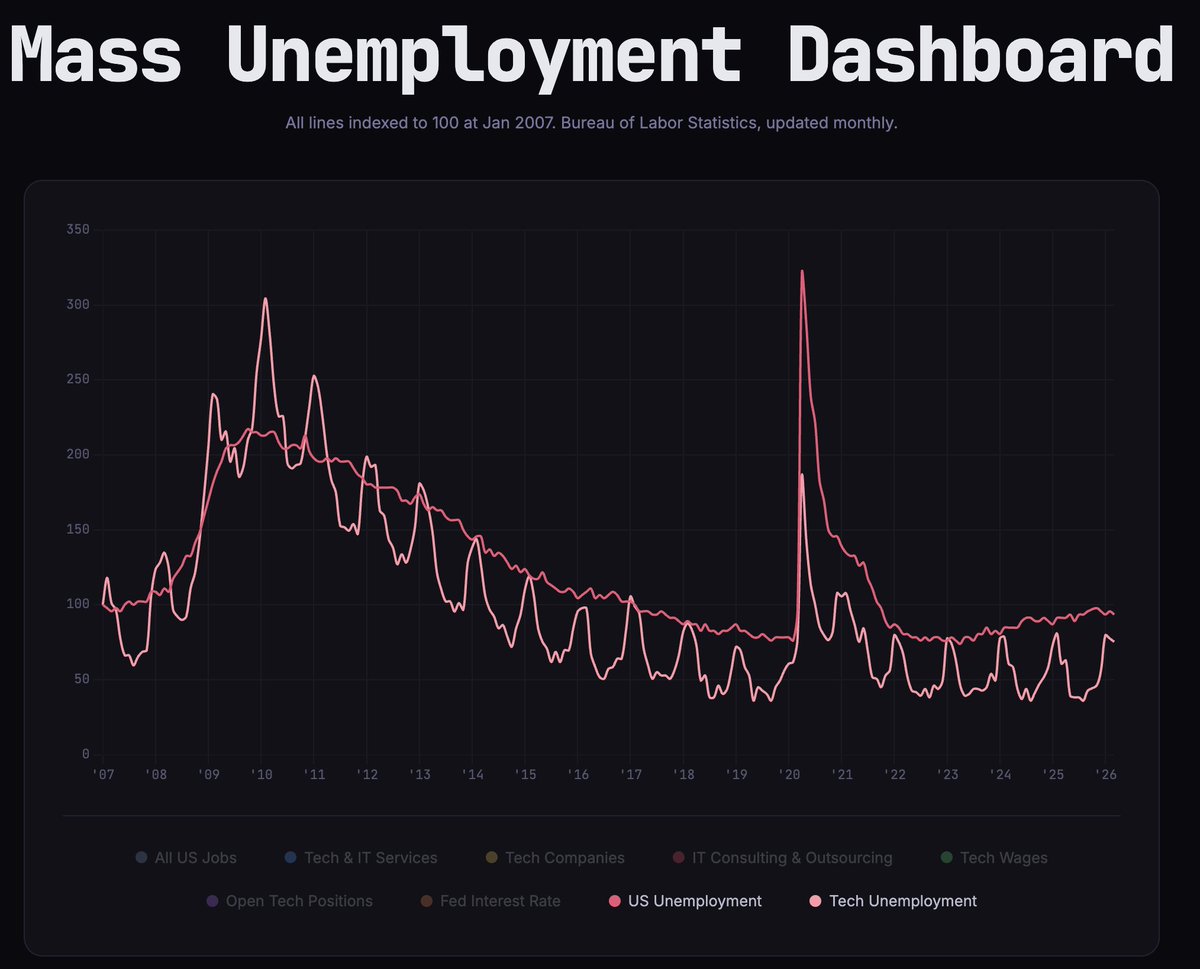This screenshot has width=1200, height=969.
Task: Click the 200 y-axis label
Action: pos(79,454)
